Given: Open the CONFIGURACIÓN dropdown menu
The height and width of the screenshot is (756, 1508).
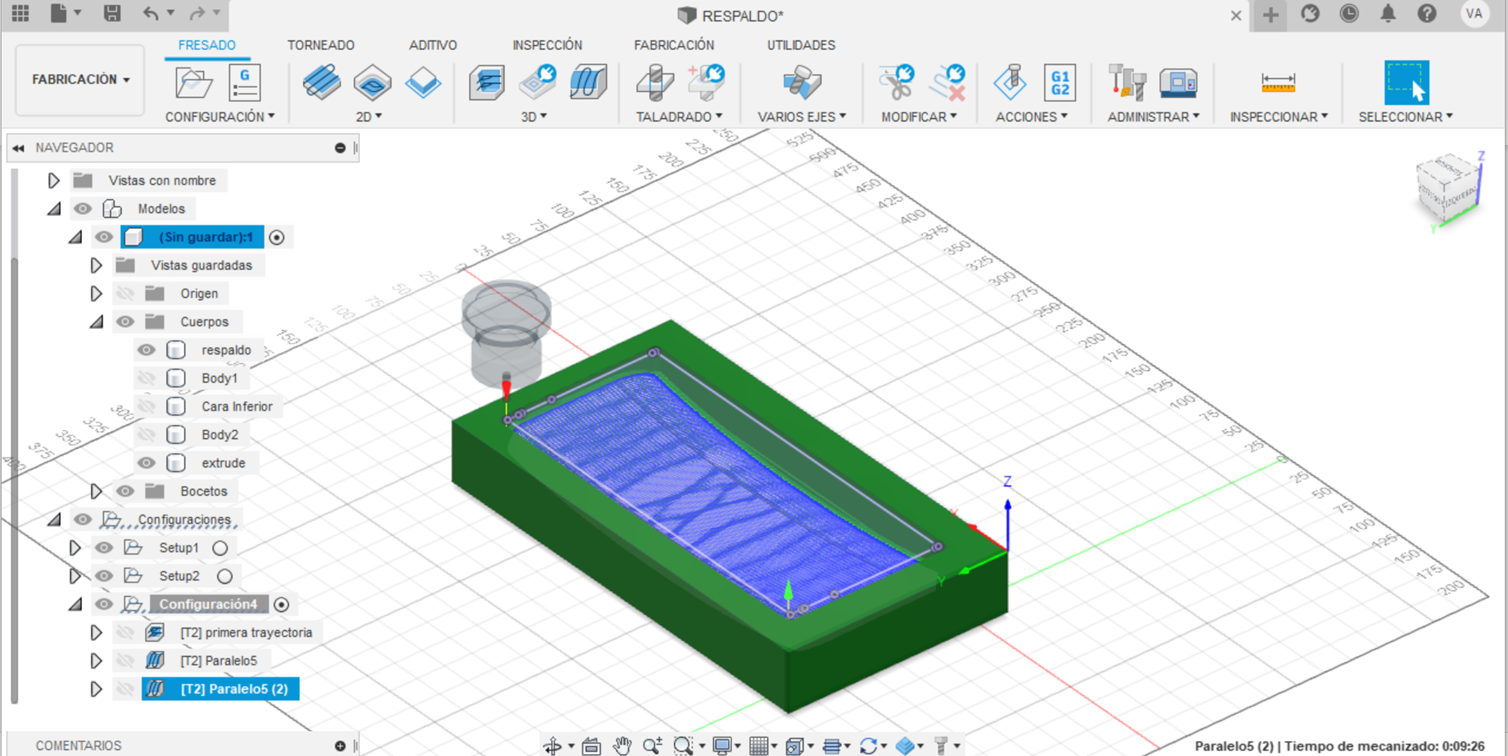Looking at the screenshot, I should [x=220, y=117].
